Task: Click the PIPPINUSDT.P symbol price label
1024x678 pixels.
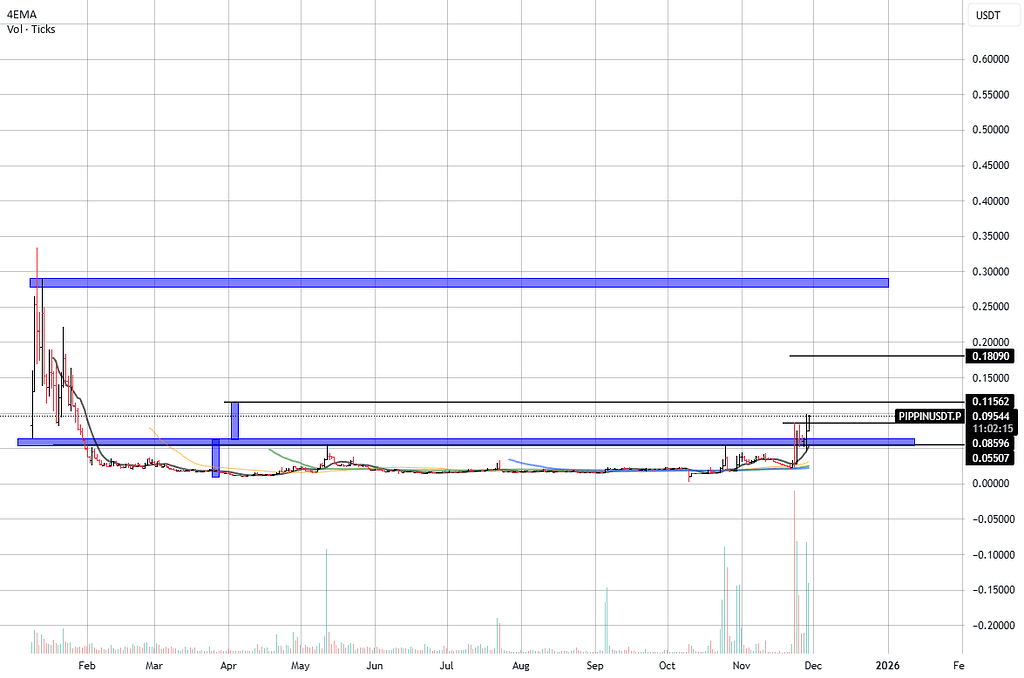Action: pos(929,415)
